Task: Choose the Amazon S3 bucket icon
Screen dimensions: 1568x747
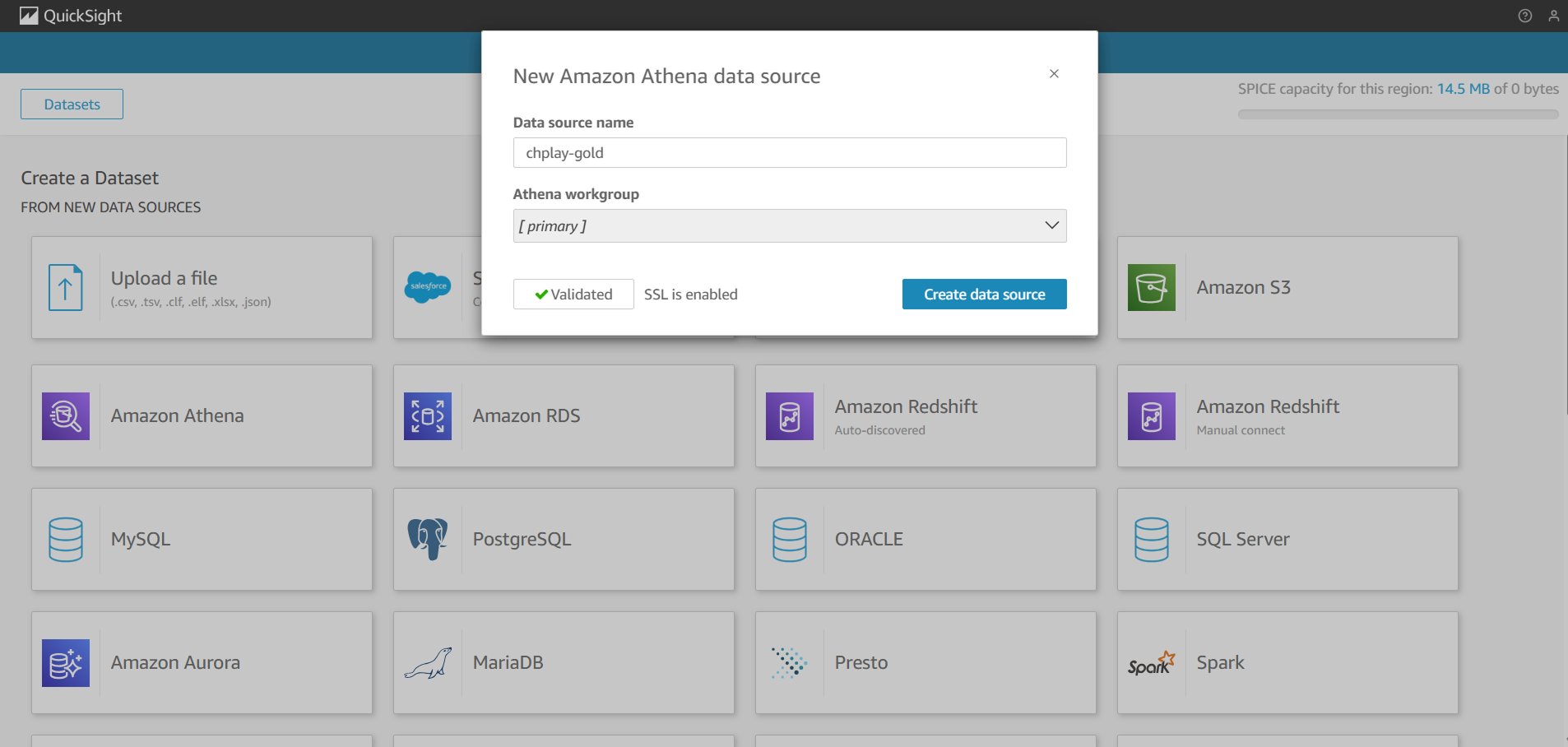Action: tap(1151, 288)
